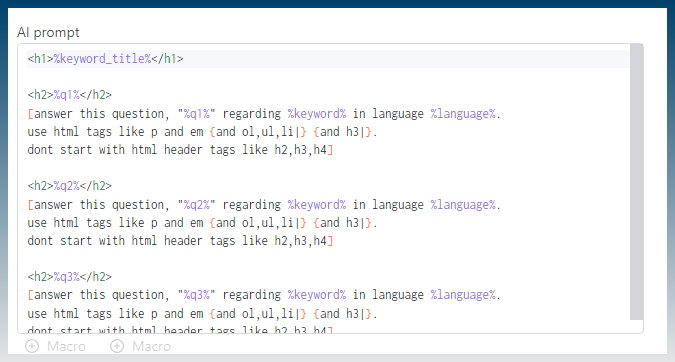The height and width of the screenshot is (362, 675).
Task: Click the vertical scrollbar of the AI prompt
Action: 636,182
